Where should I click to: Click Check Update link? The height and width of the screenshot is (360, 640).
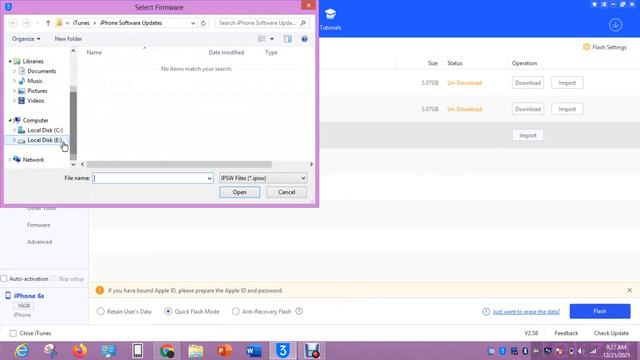point(611,333)
